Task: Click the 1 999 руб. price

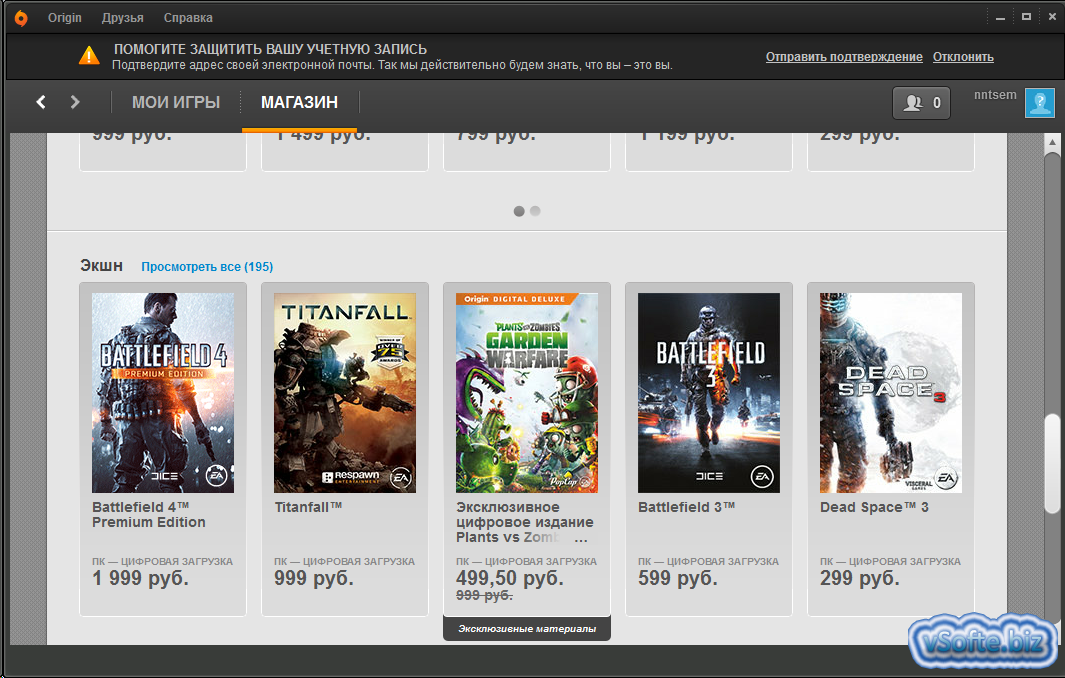Action: pos(141,578)
